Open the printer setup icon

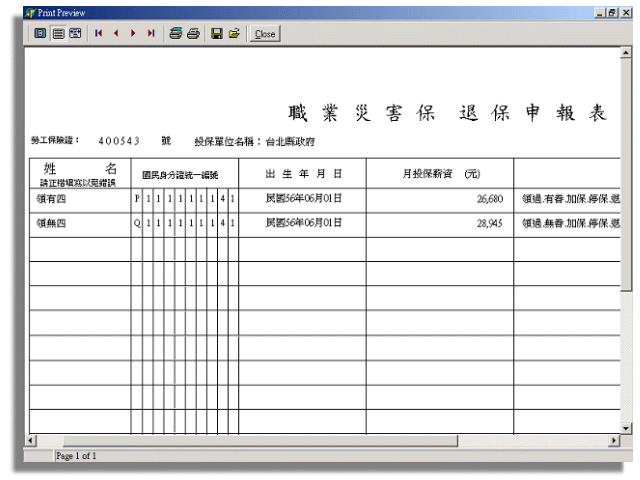(175, 33)
